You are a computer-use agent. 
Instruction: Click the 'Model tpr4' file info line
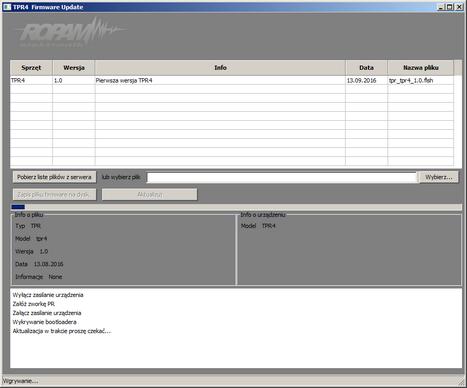31,239
